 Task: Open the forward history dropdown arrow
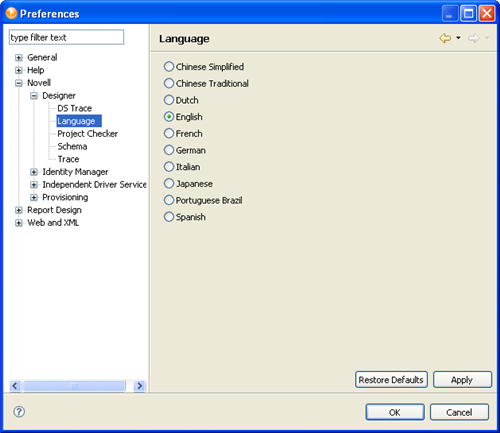(x=487, y=38)
